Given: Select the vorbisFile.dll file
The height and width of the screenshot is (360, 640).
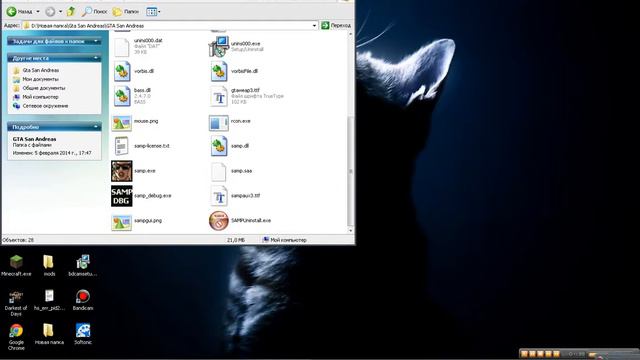Looking at the screenshot, I should coord(233,71).
